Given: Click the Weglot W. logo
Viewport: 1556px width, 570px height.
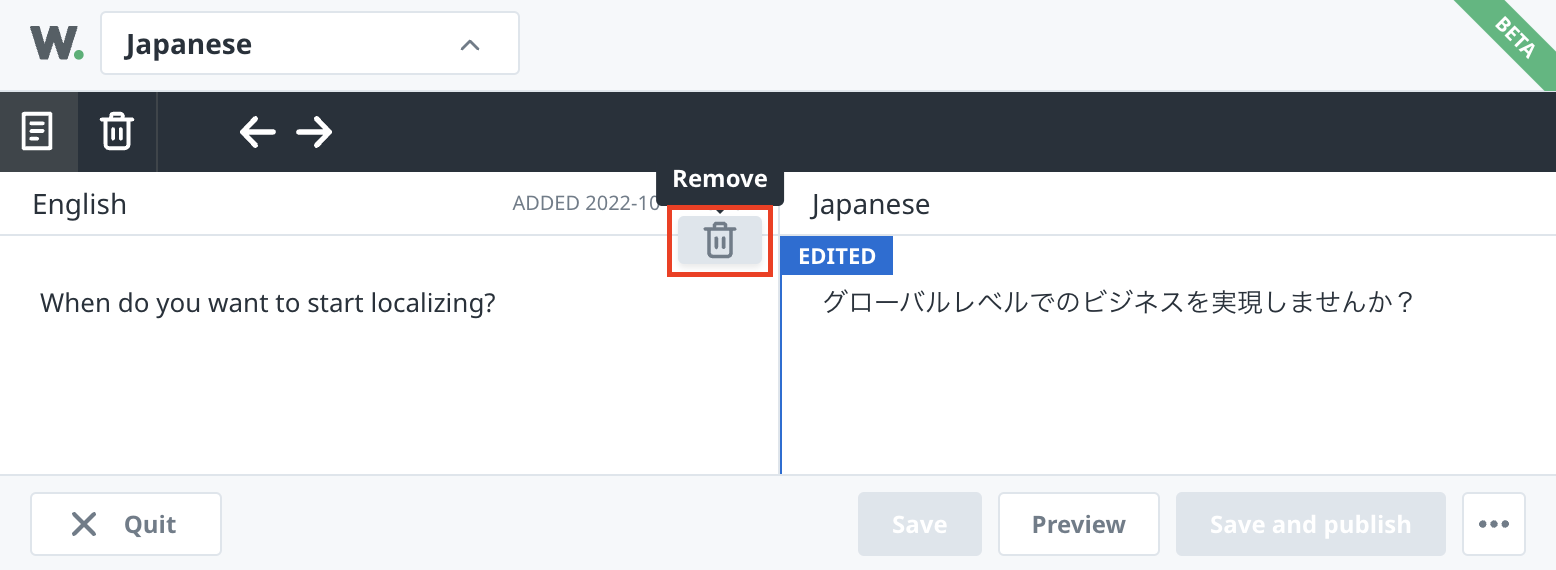Looking at the screenshot, I should [x=56, y=44].
